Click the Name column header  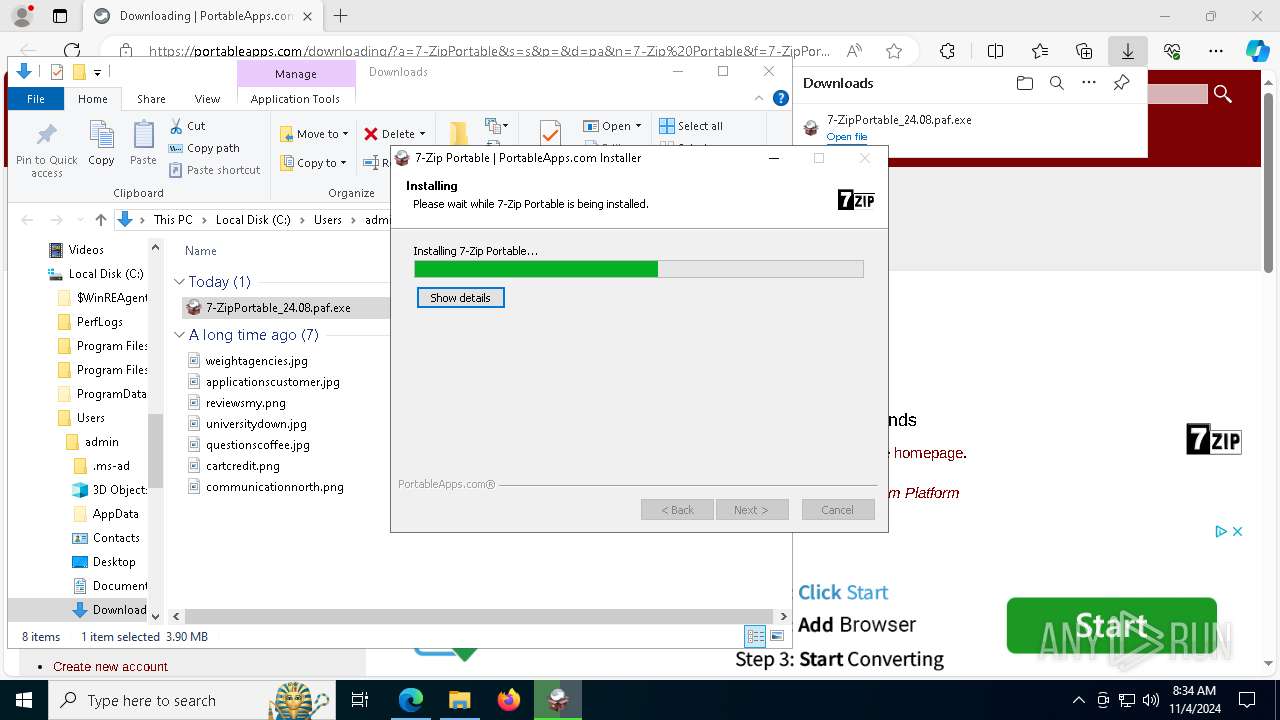pyautogui.click(x=201, y=251)
